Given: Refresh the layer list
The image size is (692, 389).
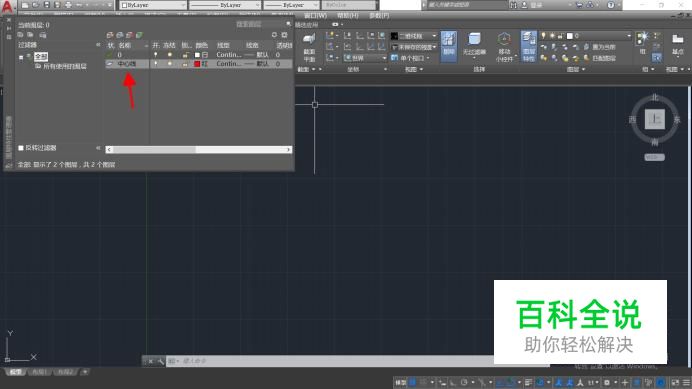Looking at the screenshot, I should coord(274,35).
